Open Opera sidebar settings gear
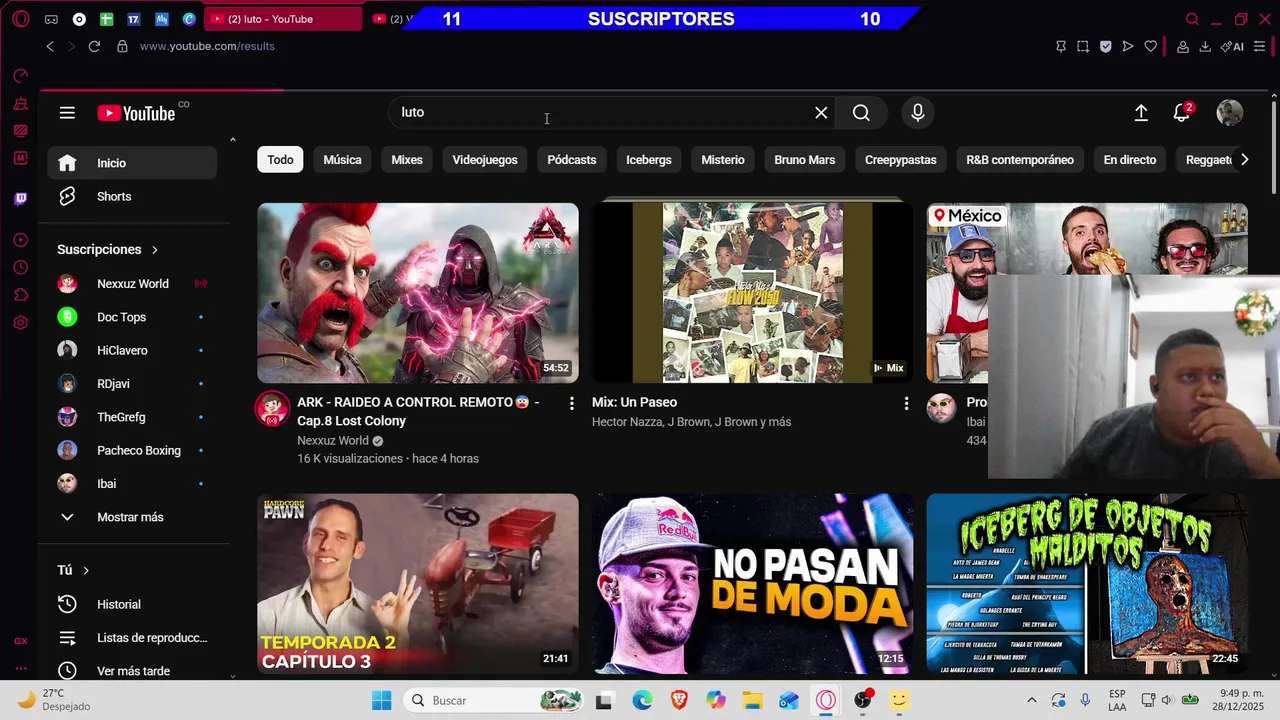 [21, 322]
